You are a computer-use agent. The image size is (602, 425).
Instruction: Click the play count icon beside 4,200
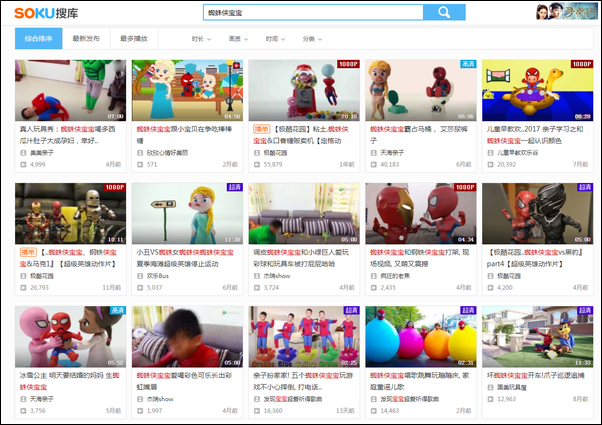490,288
